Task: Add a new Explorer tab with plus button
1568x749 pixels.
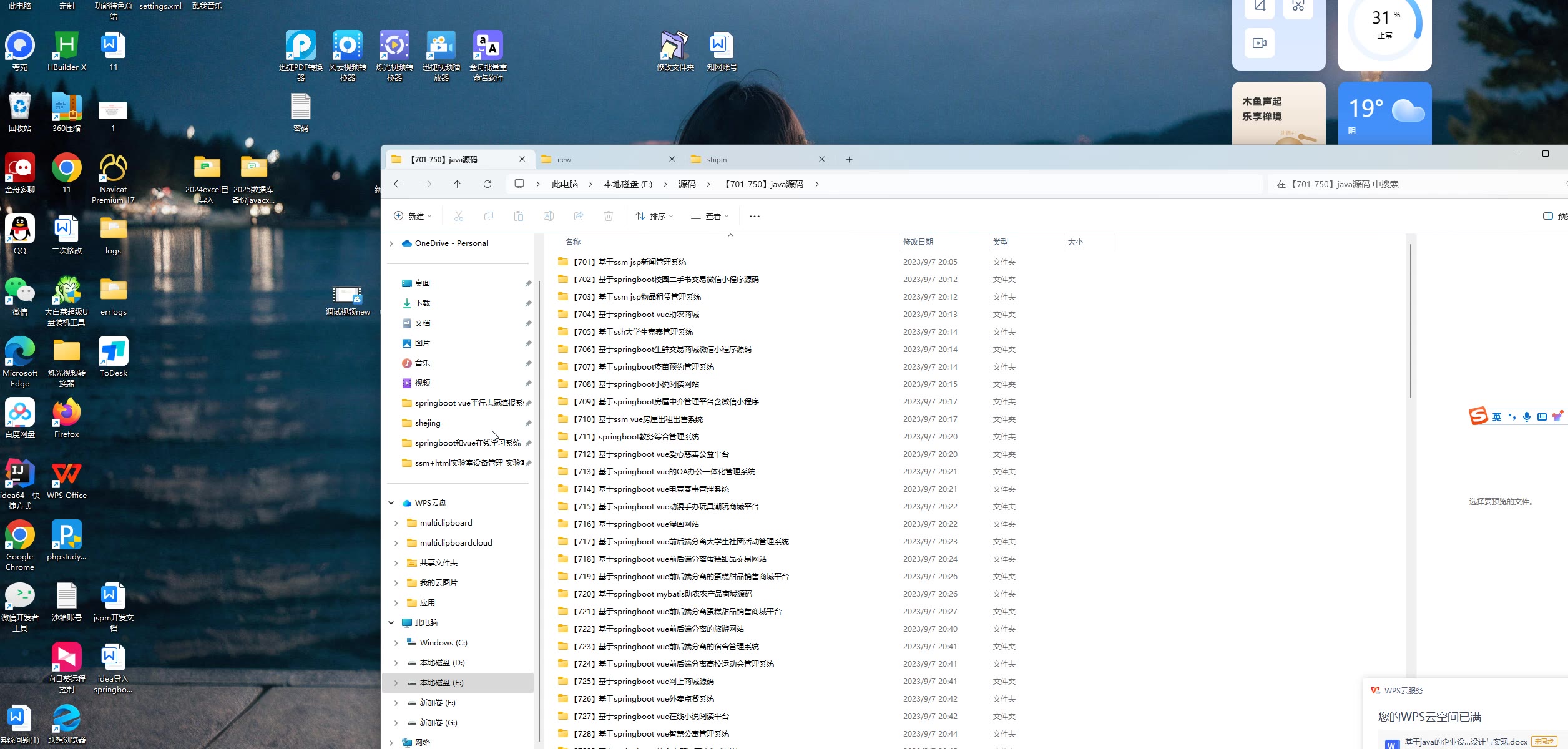Action: (849, 159)
